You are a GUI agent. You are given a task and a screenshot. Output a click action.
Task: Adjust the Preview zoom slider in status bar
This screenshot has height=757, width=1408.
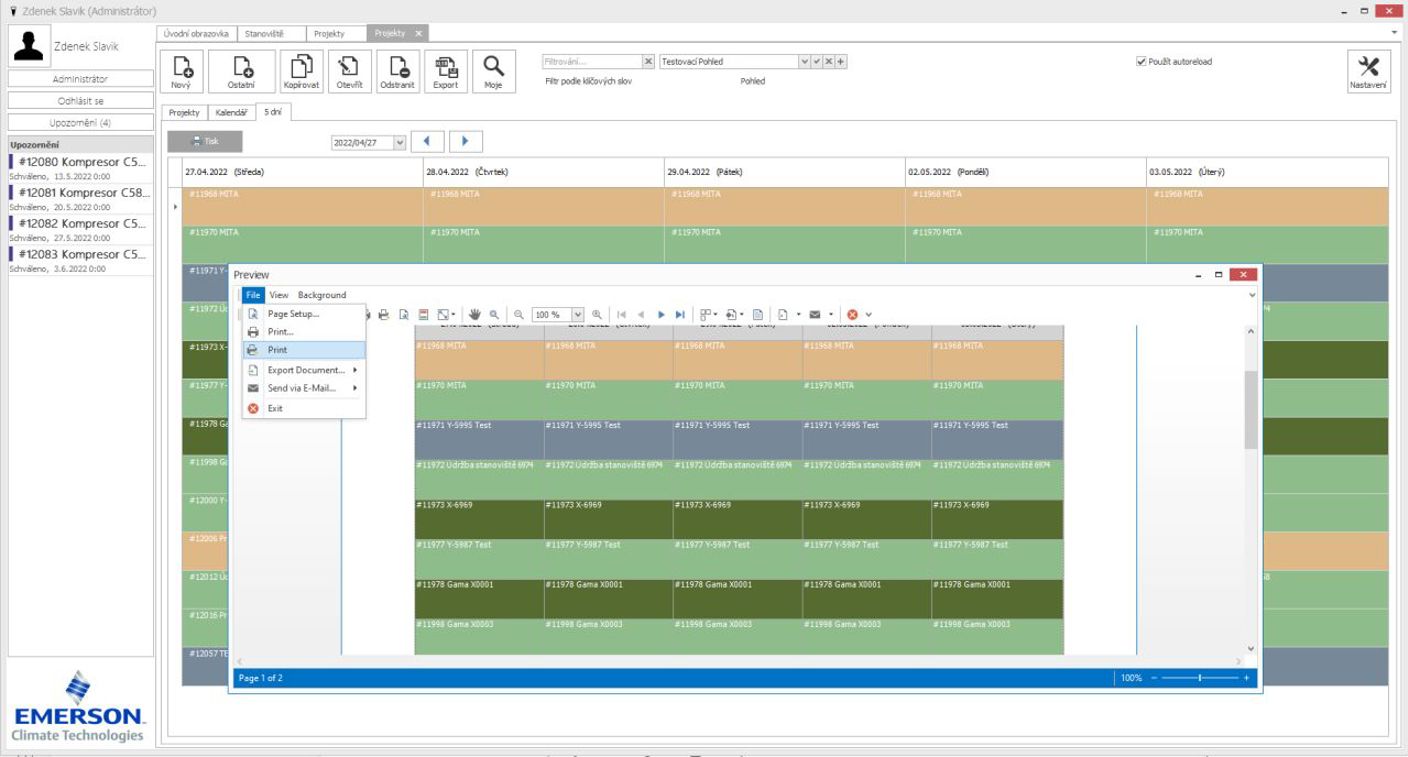point(1200,678)
